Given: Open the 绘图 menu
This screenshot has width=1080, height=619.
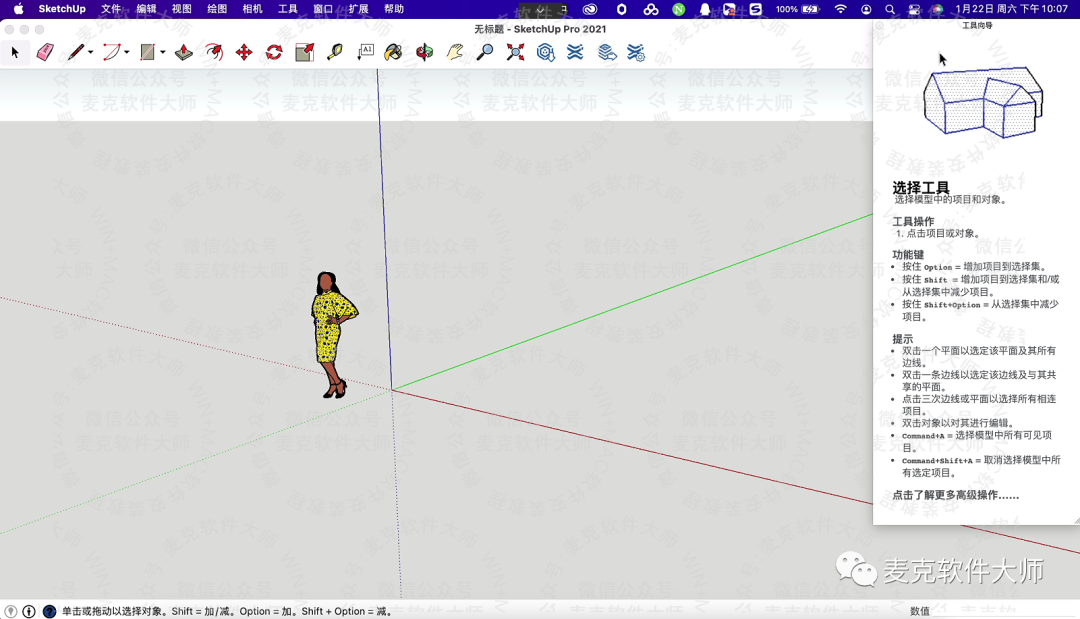Looking at the screenshot, I should click(217, 9).
